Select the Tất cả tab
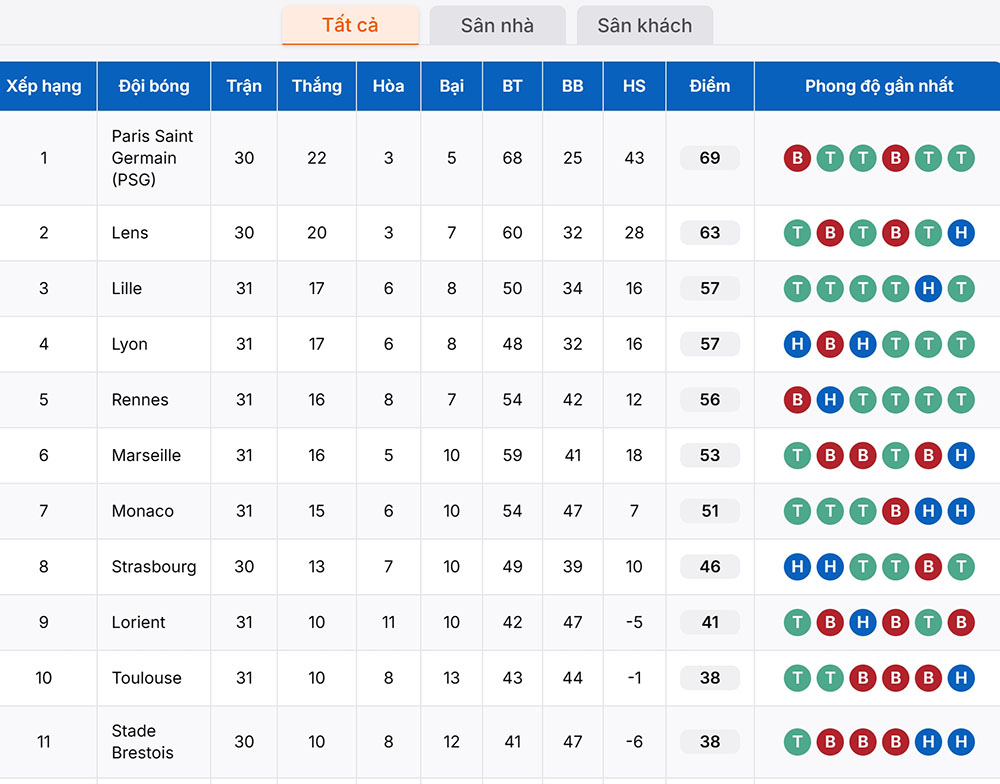Screen dimensions: 1000x784 pyautogui.click(x=350, y=26)
